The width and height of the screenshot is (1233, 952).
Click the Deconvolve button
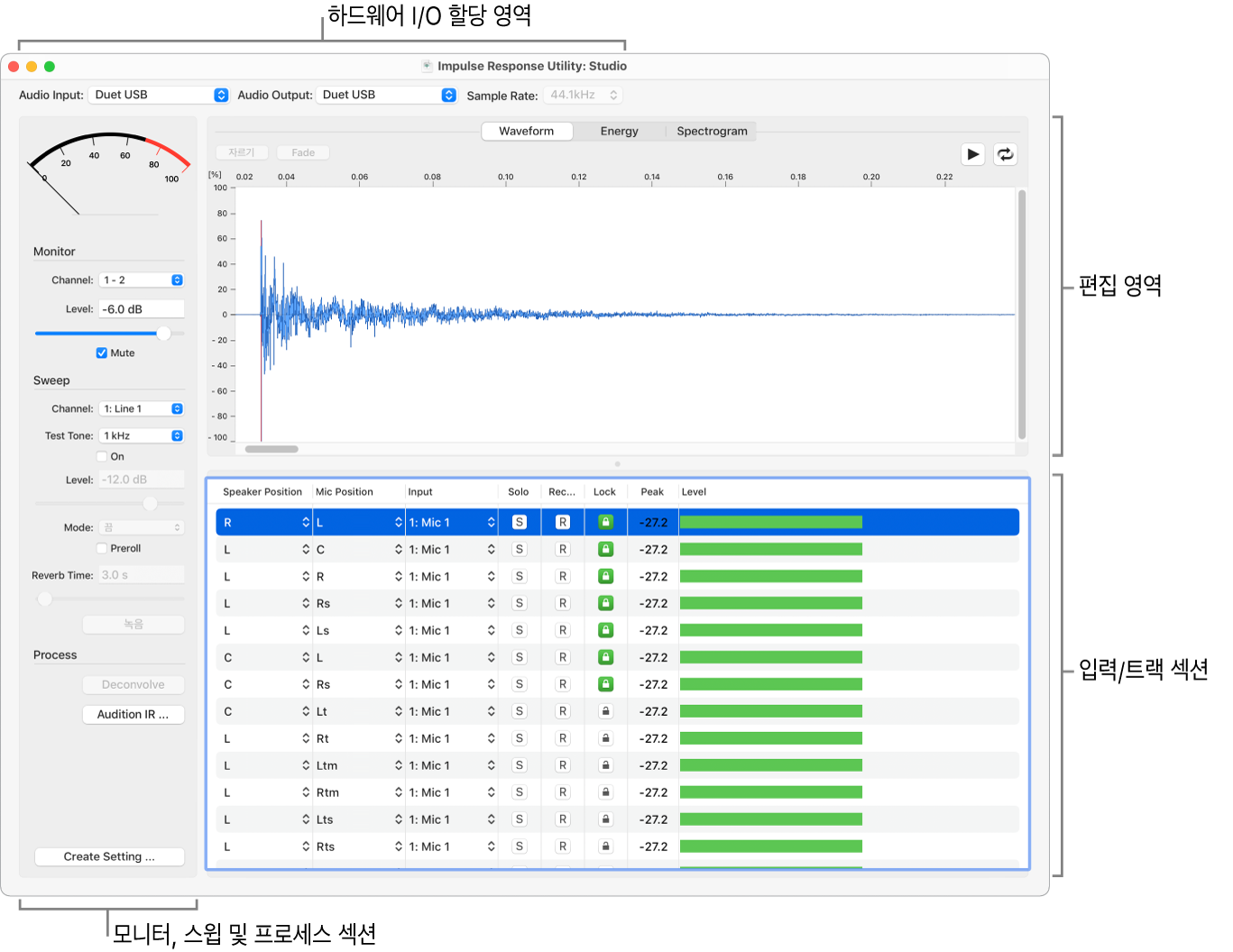click(x=133, y=685)
